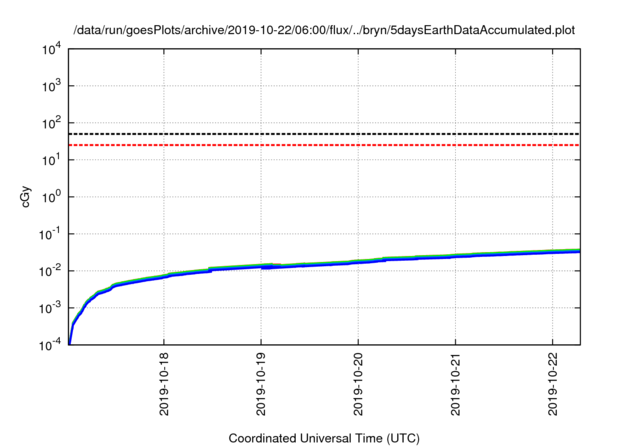Click the plot file path title
This screenshot has height=448, width=640.
[324, 30]
